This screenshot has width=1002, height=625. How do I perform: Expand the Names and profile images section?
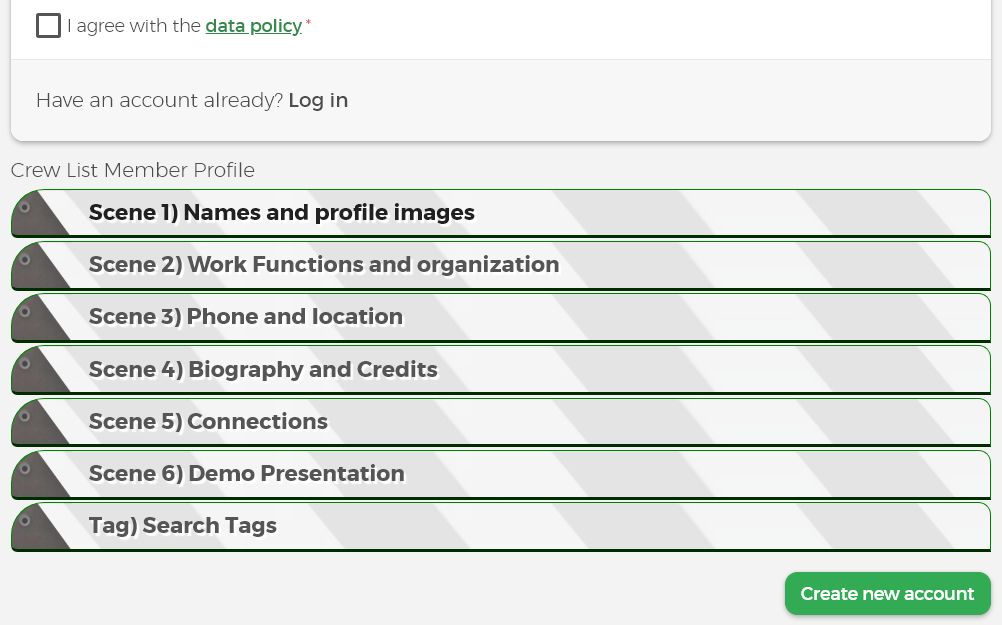click(281, 213)
